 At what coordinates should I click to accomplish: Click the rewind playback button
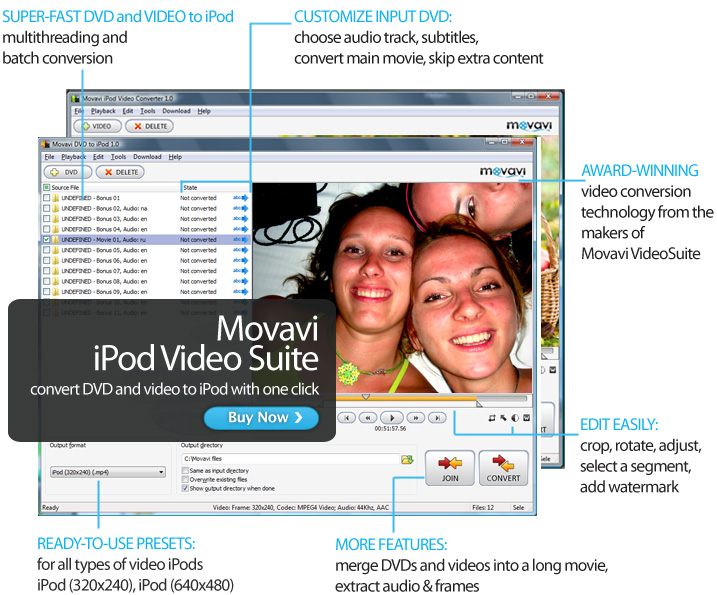369,417
